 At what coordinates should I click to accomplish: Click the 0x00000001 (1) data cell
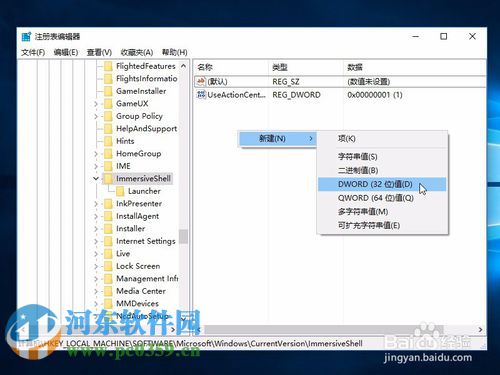coord(375,95)
